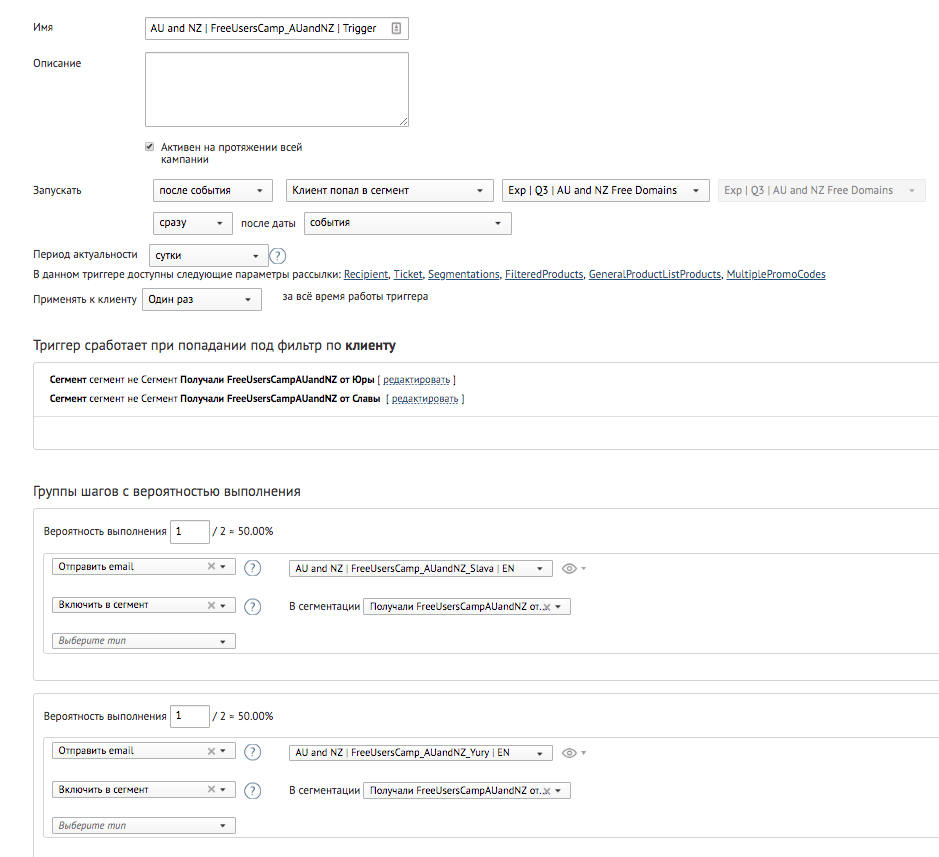Viewport: 939px width, 857px height.
Task: Expand the Клиент попал в сегмент dropdown
Action: pos(389,190)
